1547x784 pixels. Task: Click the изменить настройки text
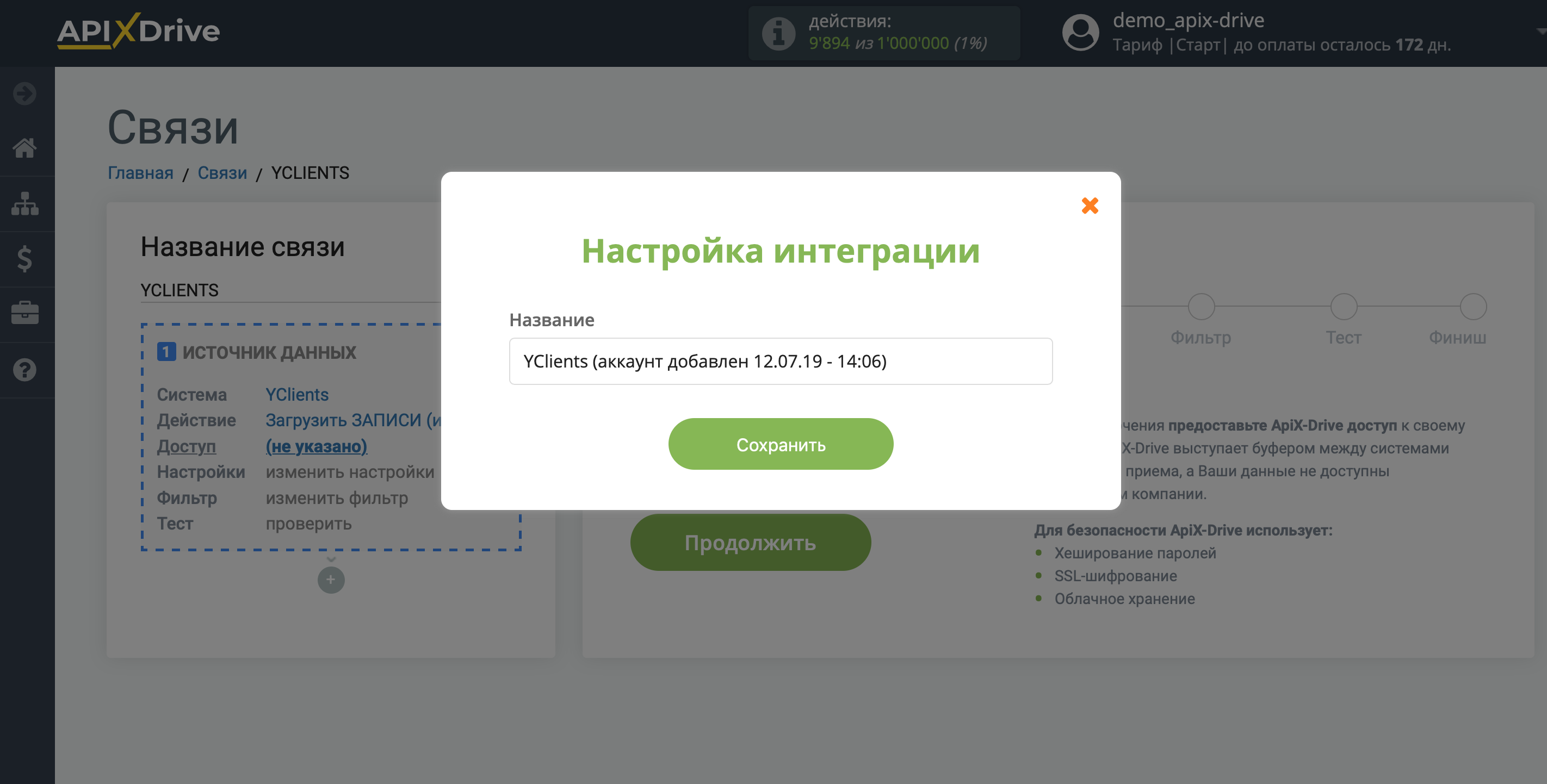coord(350,472)
